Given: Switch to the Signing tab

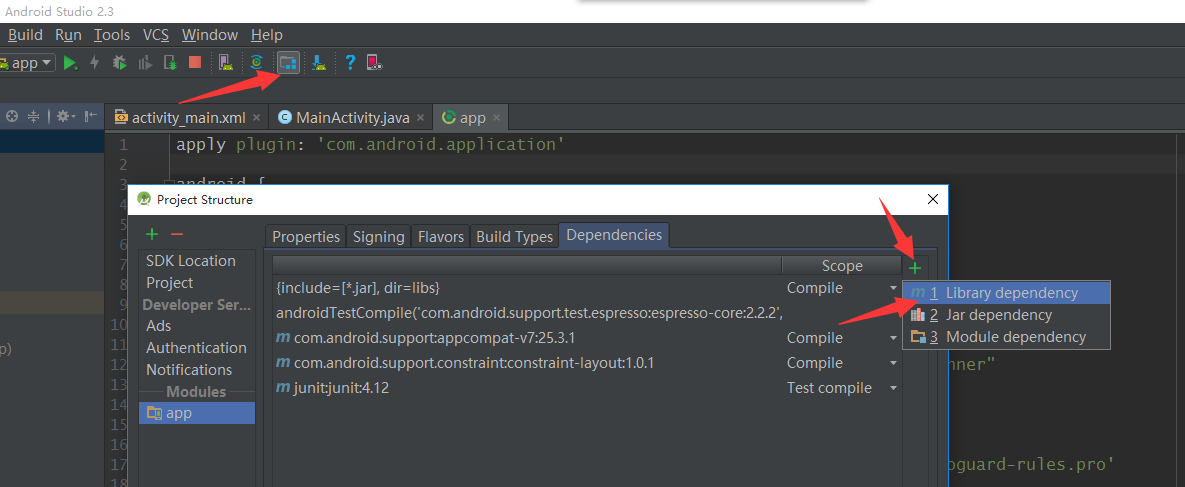Looking at the screenshot, I should pos(379,237).
